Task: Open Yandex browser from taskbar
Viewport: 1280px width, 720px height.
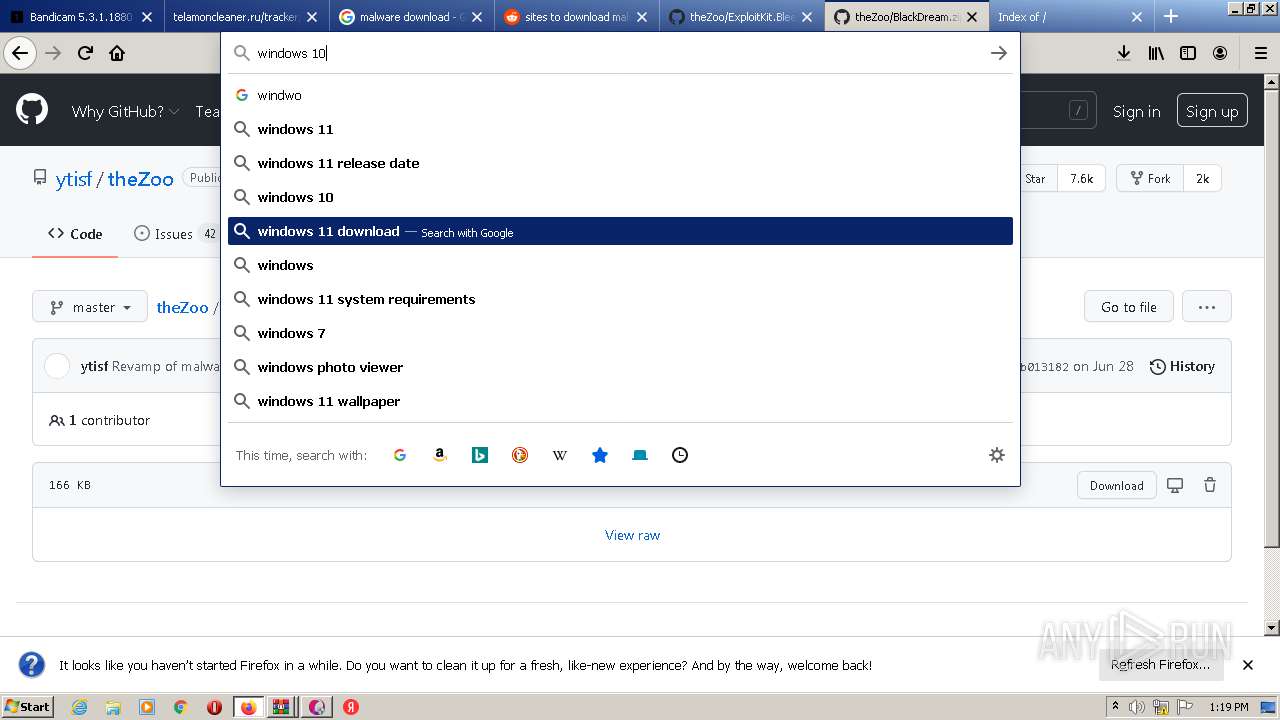Action: 351,707
